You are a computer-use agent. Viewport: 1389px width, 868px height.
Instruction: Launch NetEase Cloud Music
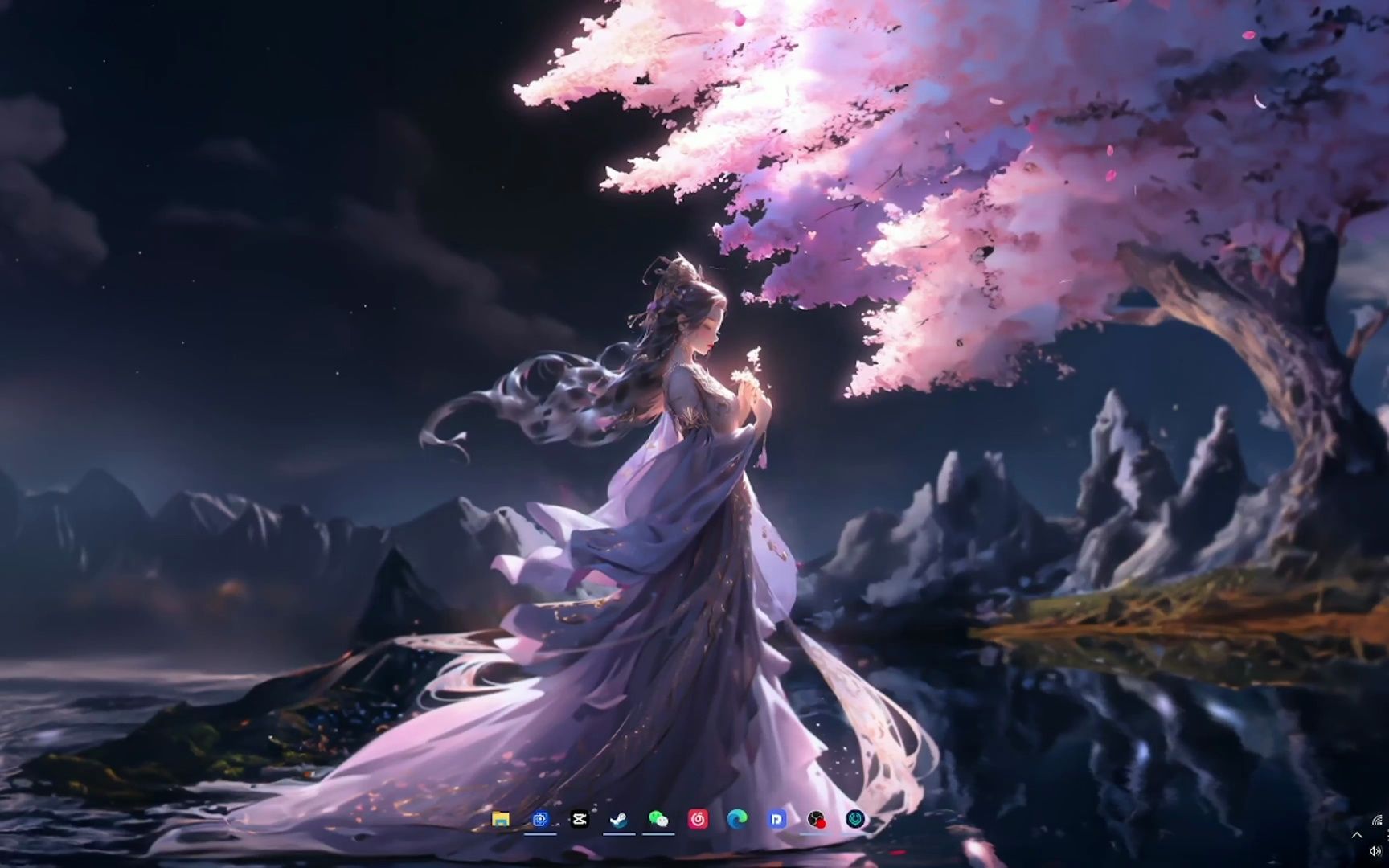point(697,820)
